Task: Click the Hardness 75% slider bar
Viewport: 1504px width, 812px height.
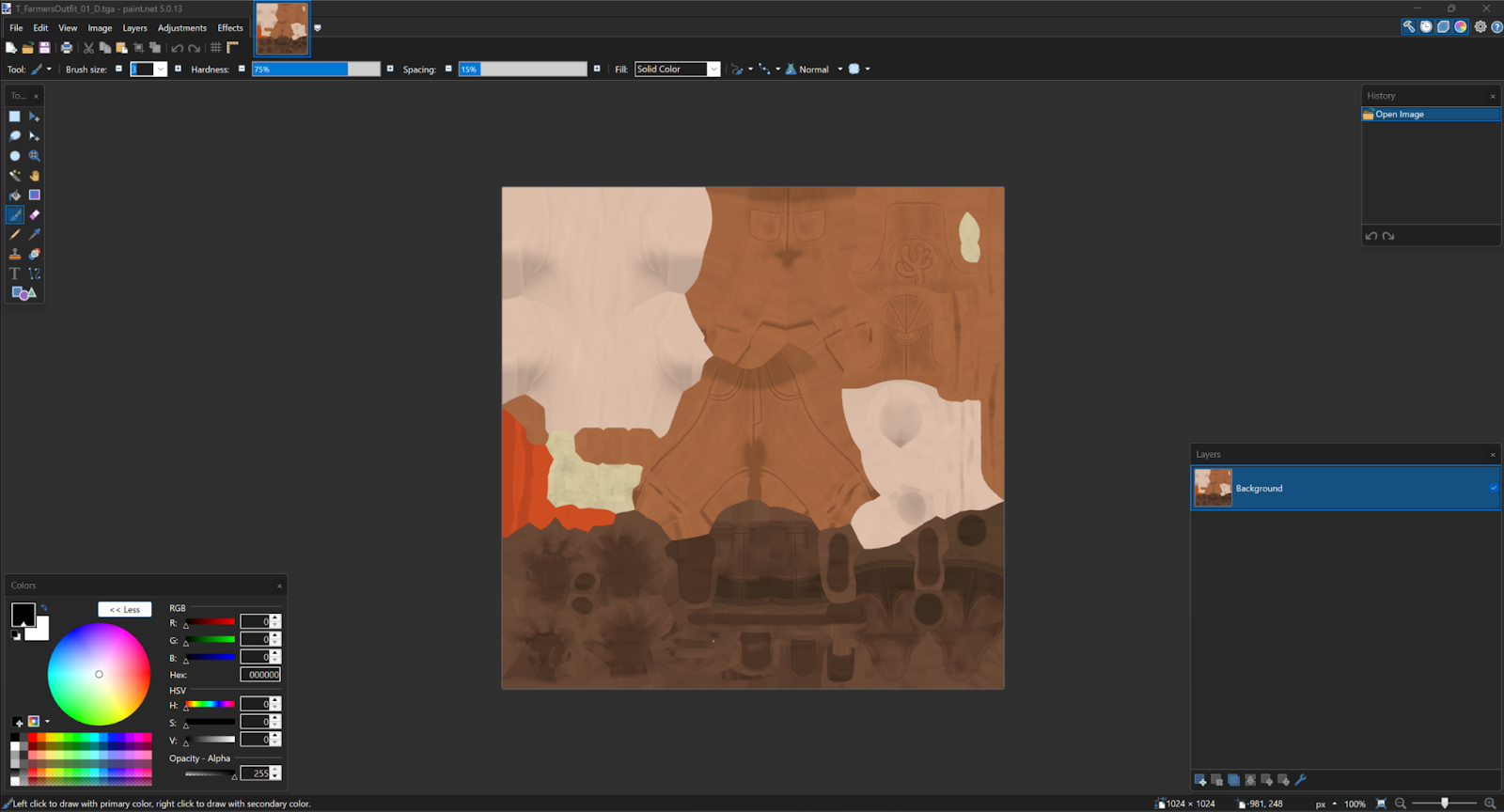Action: point(316,69)
